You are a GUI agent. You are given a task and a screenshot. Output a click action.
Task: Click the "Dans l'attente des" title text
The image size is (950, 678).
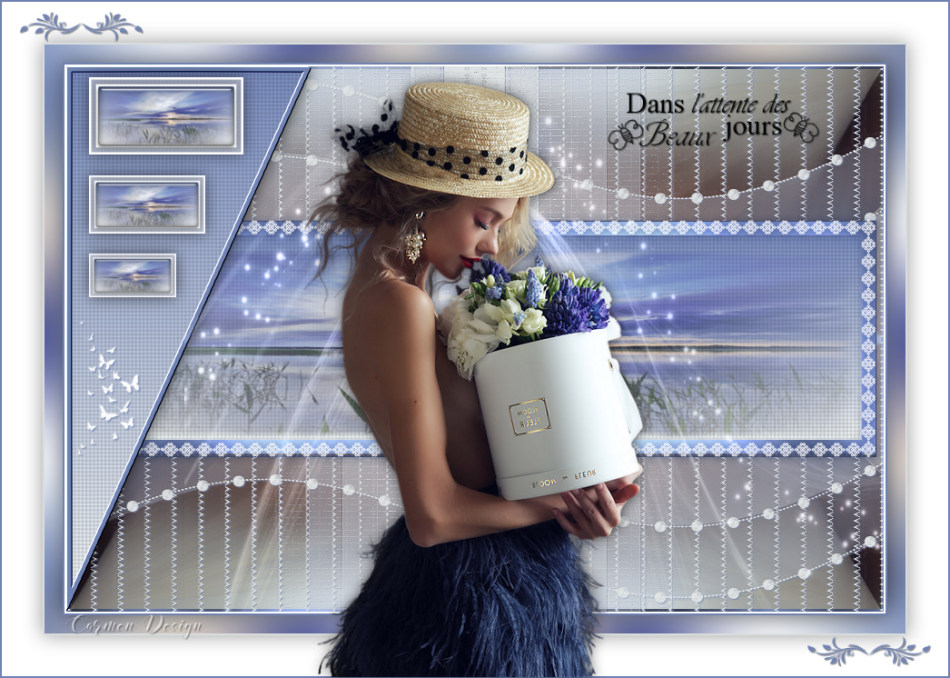[708, 104]
